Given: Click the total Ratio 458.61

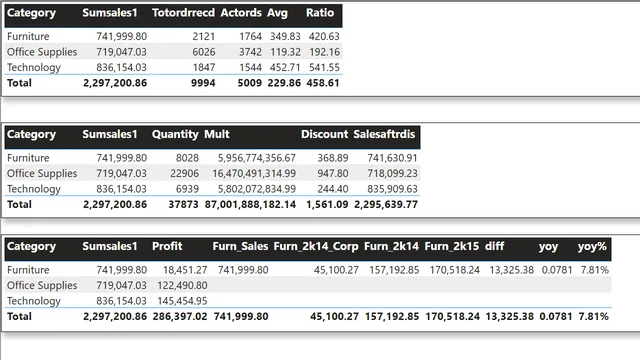Looking at the screenshot, I should [323, 83].
